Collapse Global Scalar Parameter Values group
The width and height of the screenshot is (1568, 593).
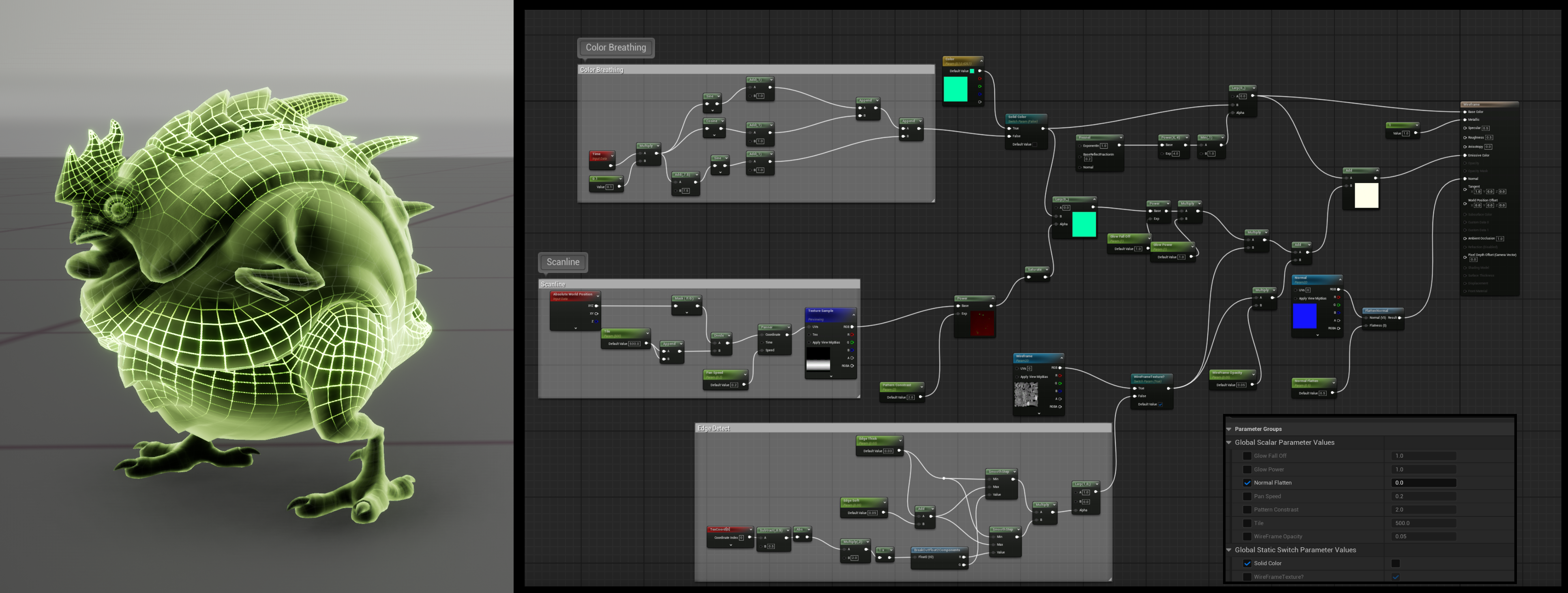click(1229, 443)
